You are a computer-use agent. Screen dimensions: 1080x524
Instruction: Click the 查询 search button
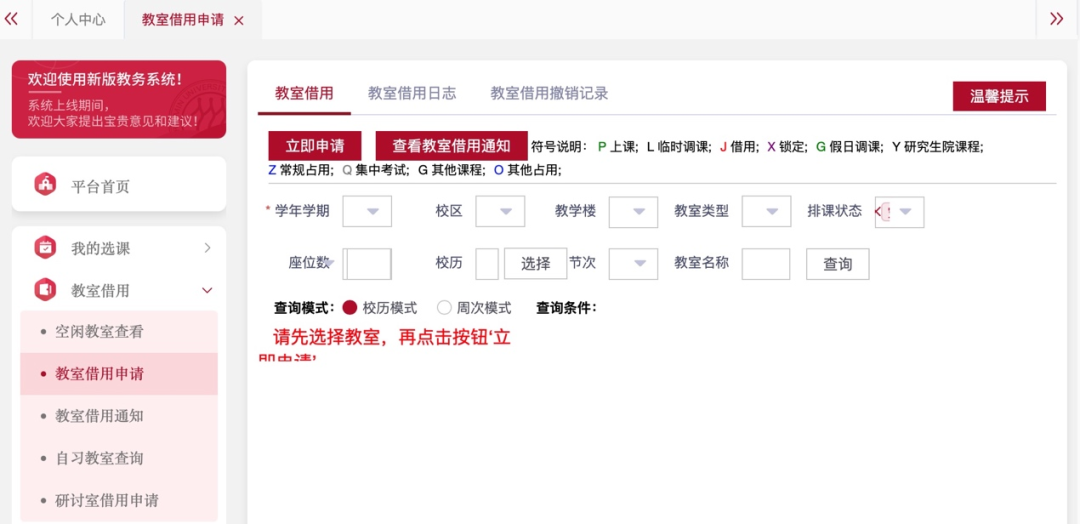(x=837, y=264)
